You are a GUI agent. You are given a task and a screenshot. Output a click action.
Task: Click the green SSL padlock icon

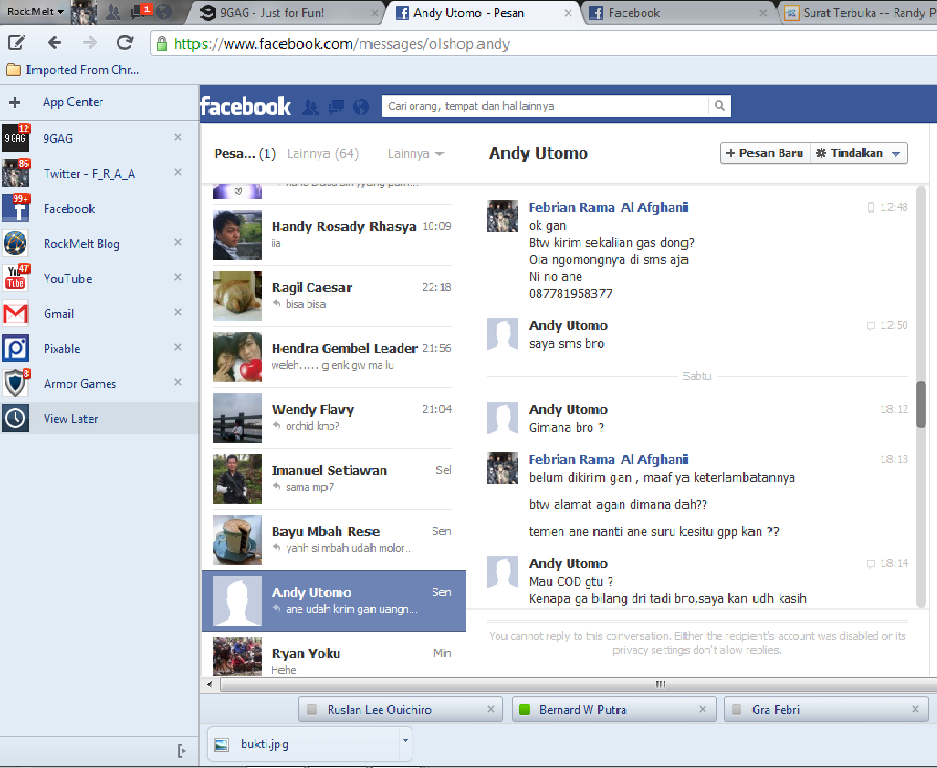click(x=161, y=44)
